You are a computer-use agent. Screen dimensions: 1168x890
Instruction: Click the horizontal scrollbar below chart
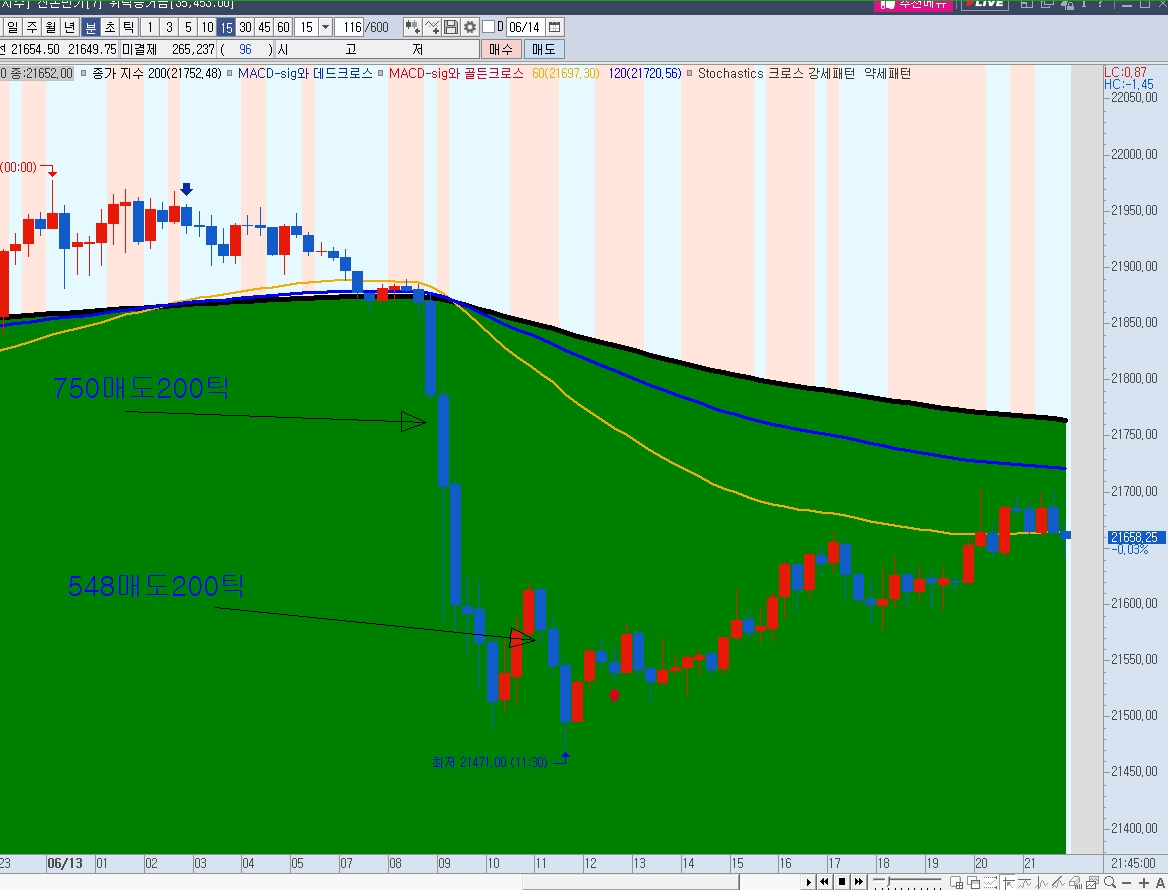click(630, 882)
